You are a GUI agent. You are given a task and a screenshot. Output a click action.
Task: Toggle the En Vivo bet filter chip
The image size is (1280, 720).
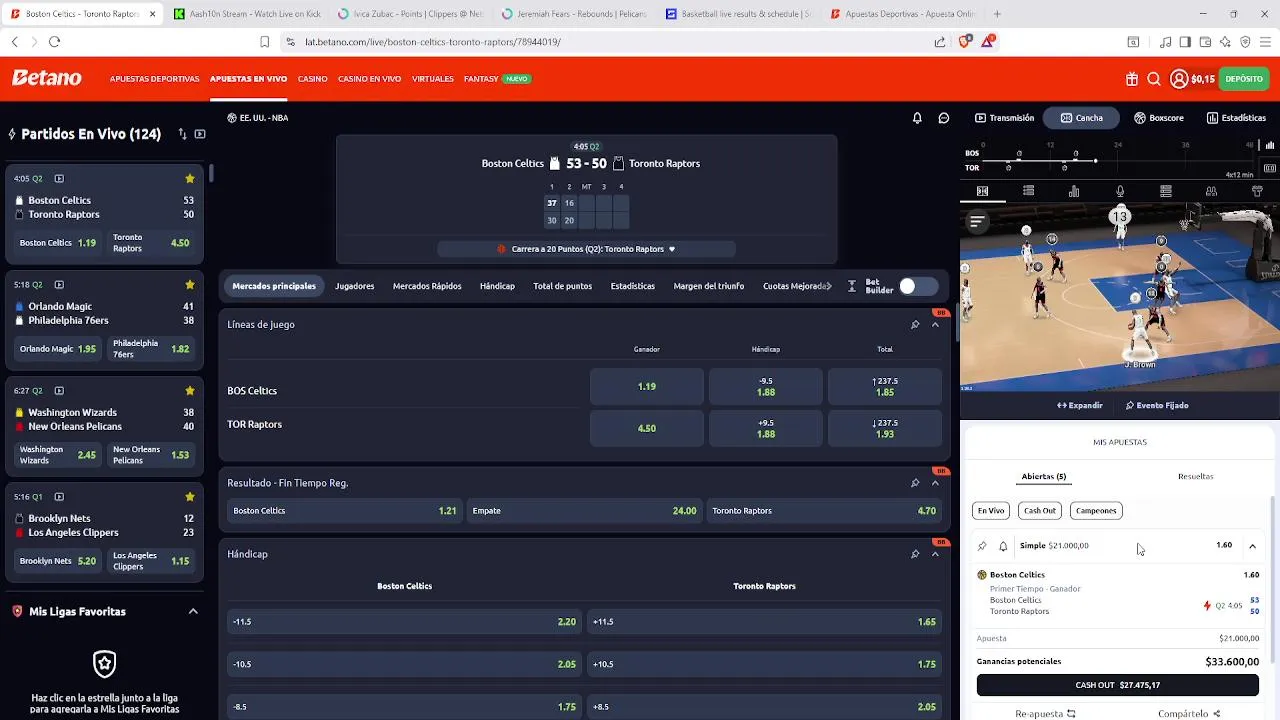(x=991, y=510)
